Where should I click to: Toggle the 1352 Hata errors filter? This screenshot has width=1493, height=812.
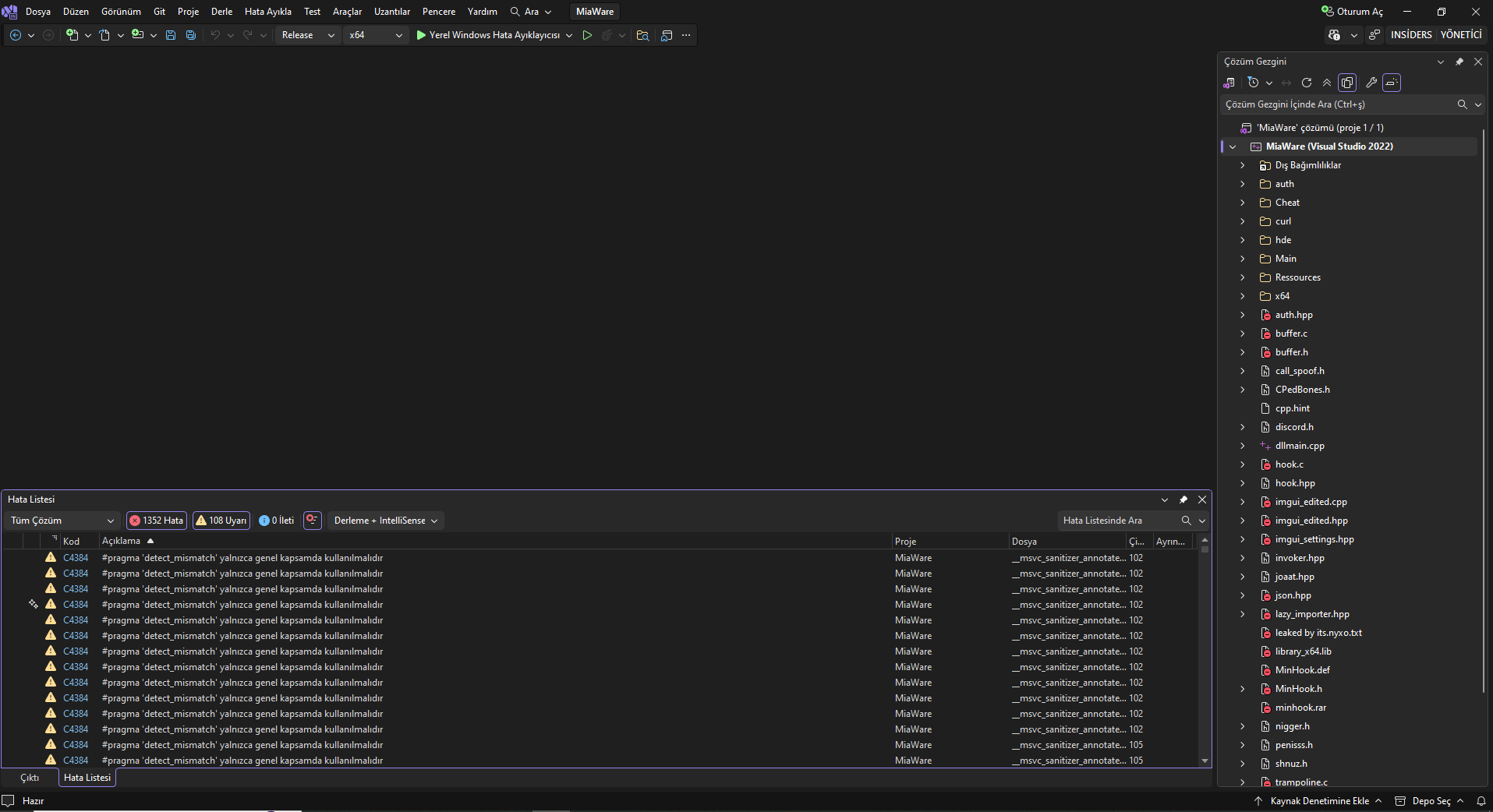[157, 521]
